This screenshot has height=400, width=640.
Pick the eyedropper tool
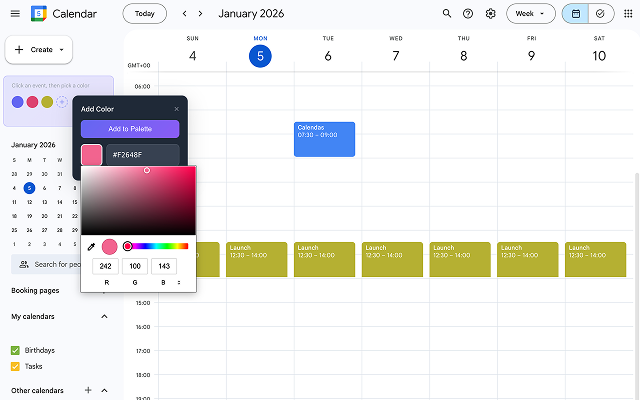(x=91, y=247)
